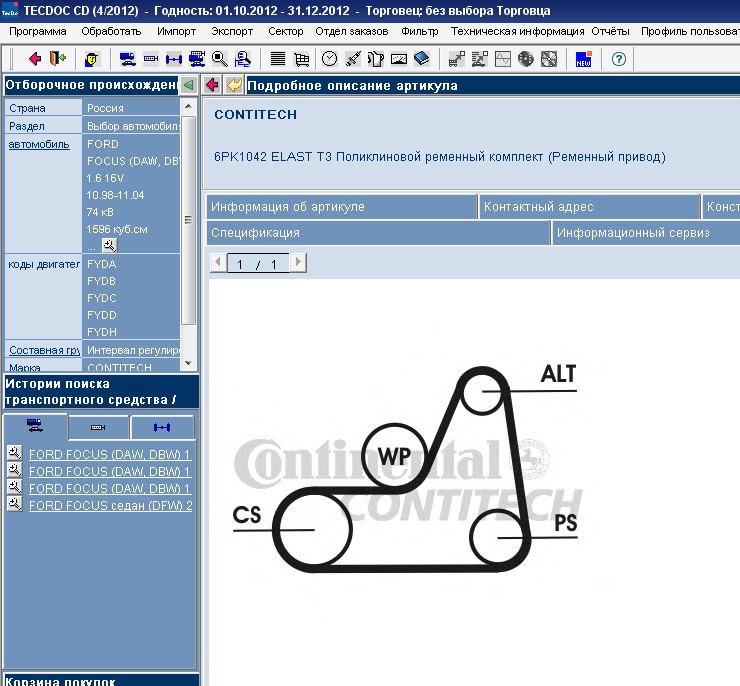
Task: Click left panel scrollbar up arrow
Action: tap(188, 107)
